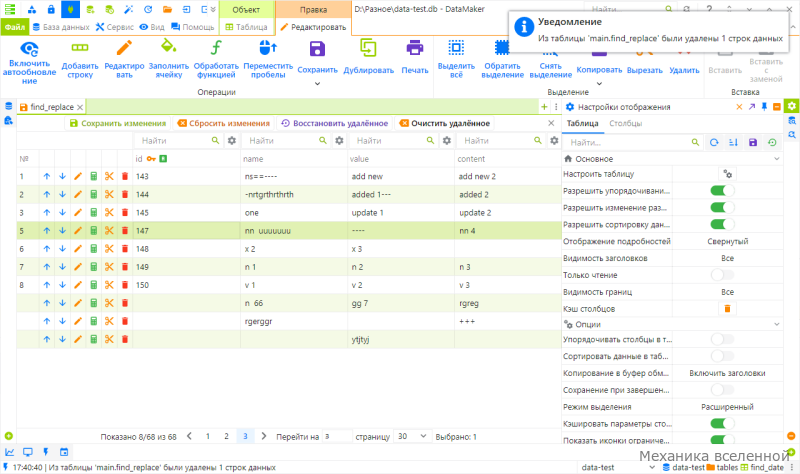Screen dimensions: 800x474
Task: Click Очистить удалённое button
Action: [x=445, y=123]
